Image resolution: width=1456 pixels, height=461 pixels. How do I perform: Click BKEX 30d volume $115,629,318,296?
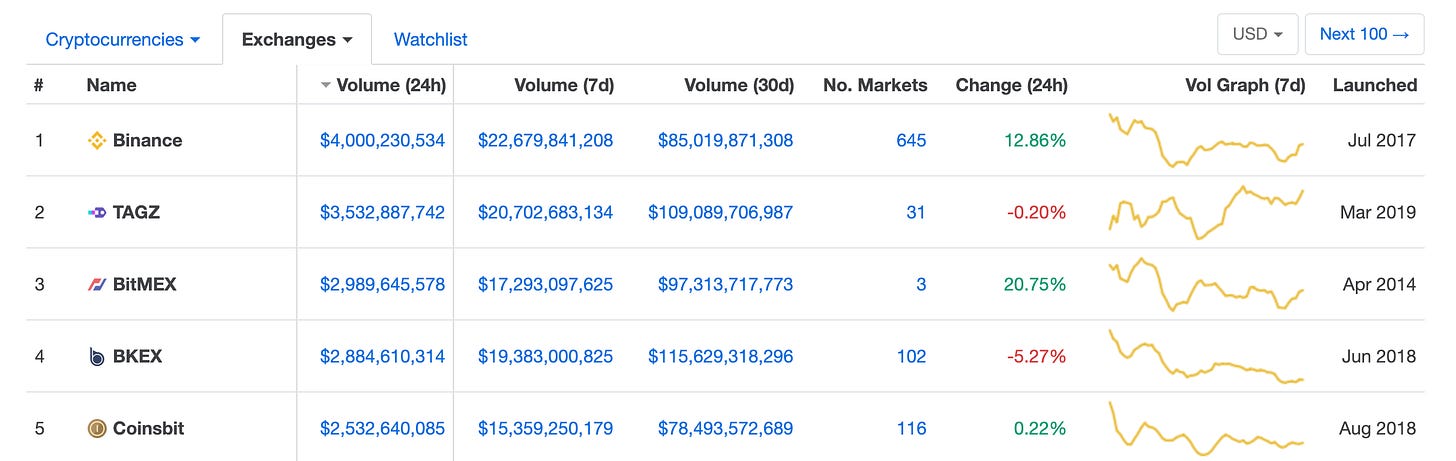[720, 357]
